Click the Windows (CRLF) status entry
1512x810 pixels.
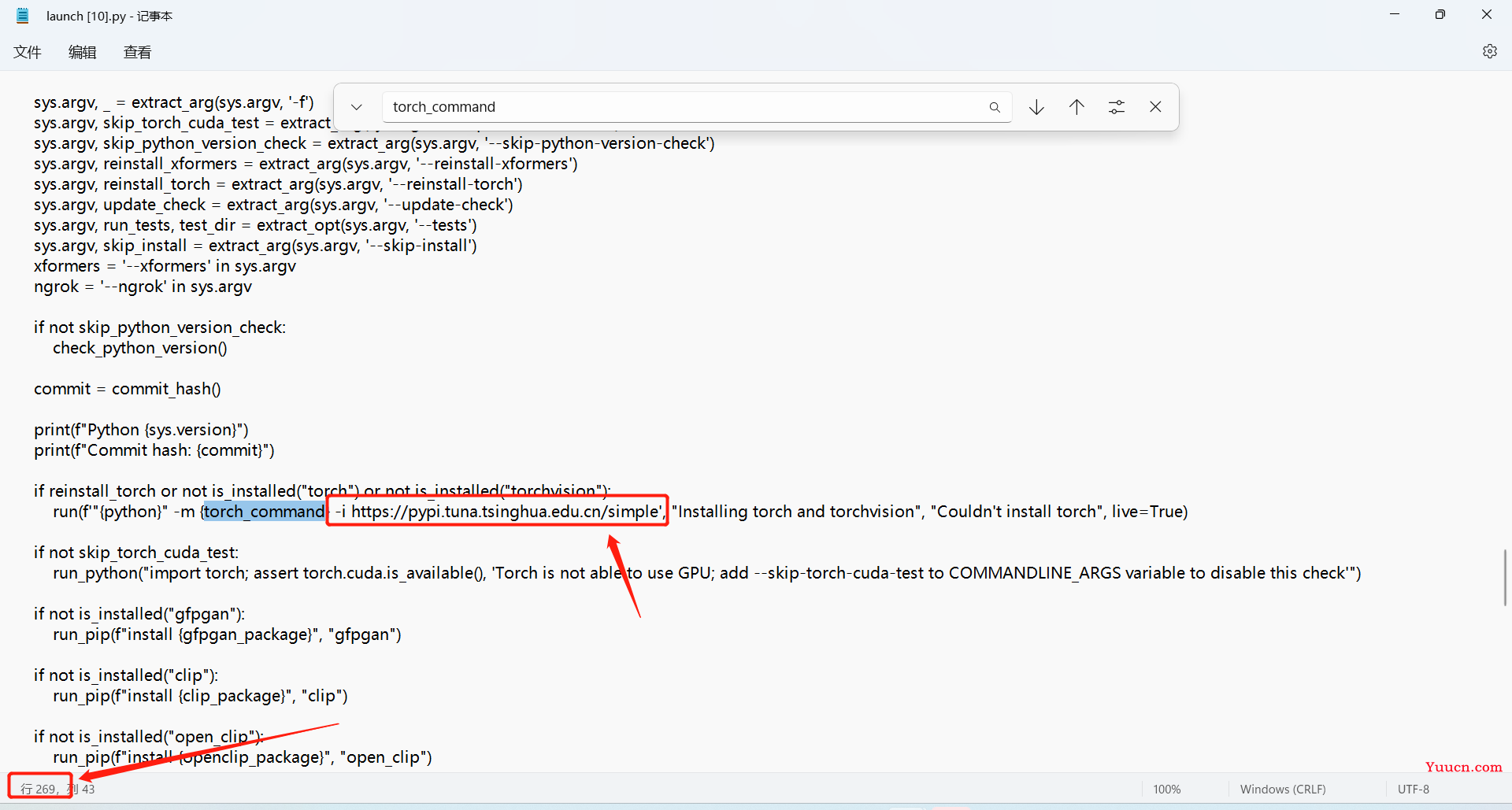(x=1283, y=789)
